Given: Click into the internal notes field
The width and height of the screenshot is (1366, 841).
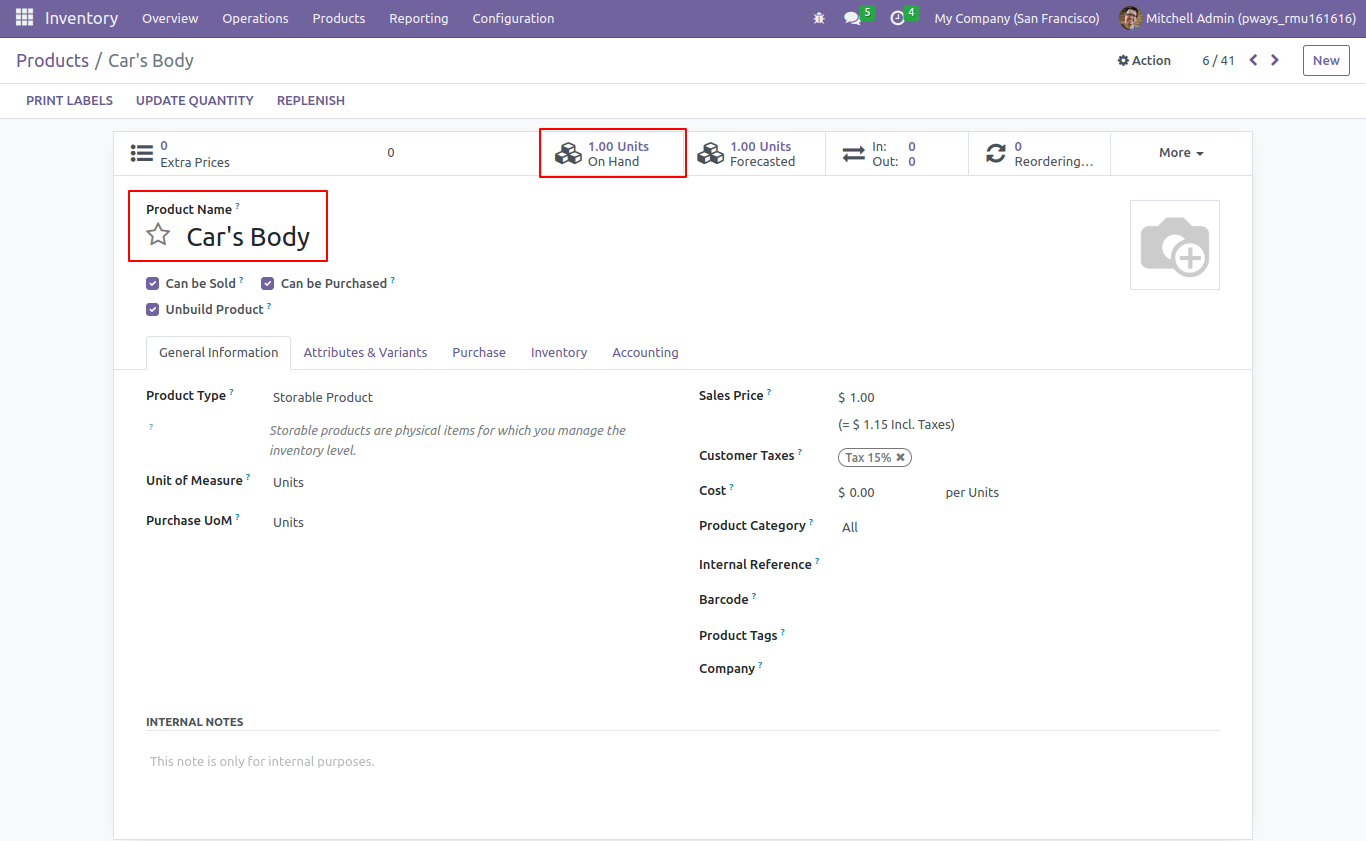Looking at the screenshot, I should point(683,762).
